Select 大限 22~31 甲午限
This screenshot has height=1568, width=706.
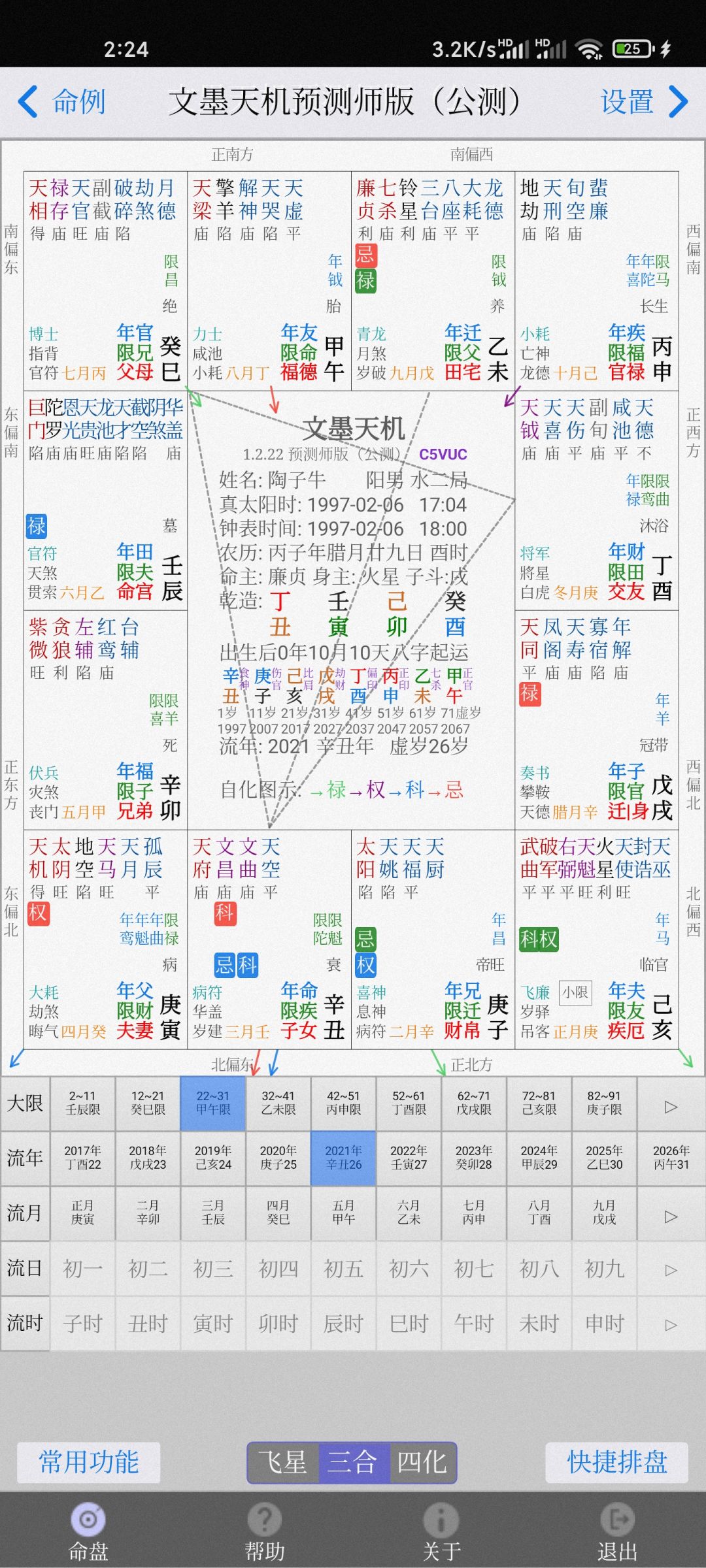(213, 1103)
